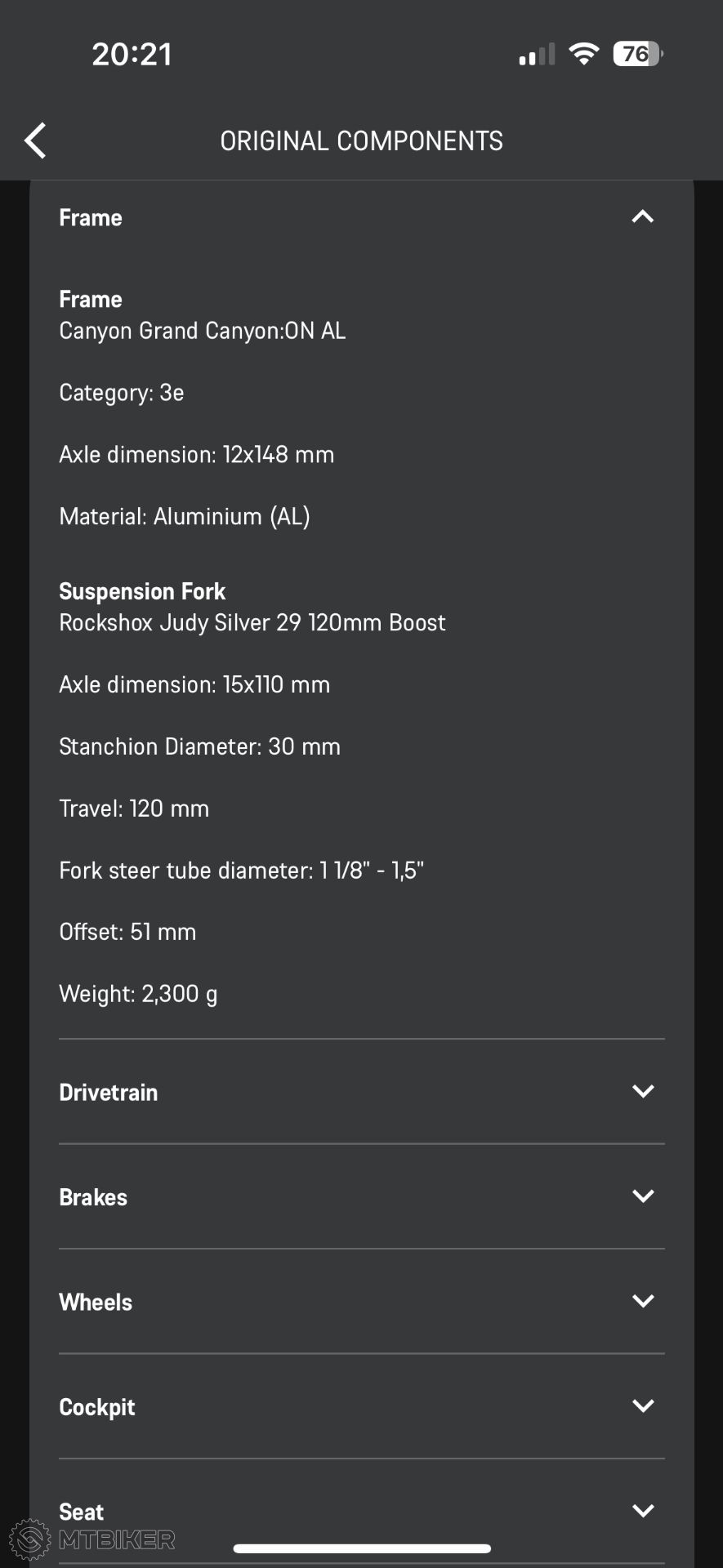Tap the home indicator bar
The width and height of the screenshot is (723, 1568).
pos(362,1548)
